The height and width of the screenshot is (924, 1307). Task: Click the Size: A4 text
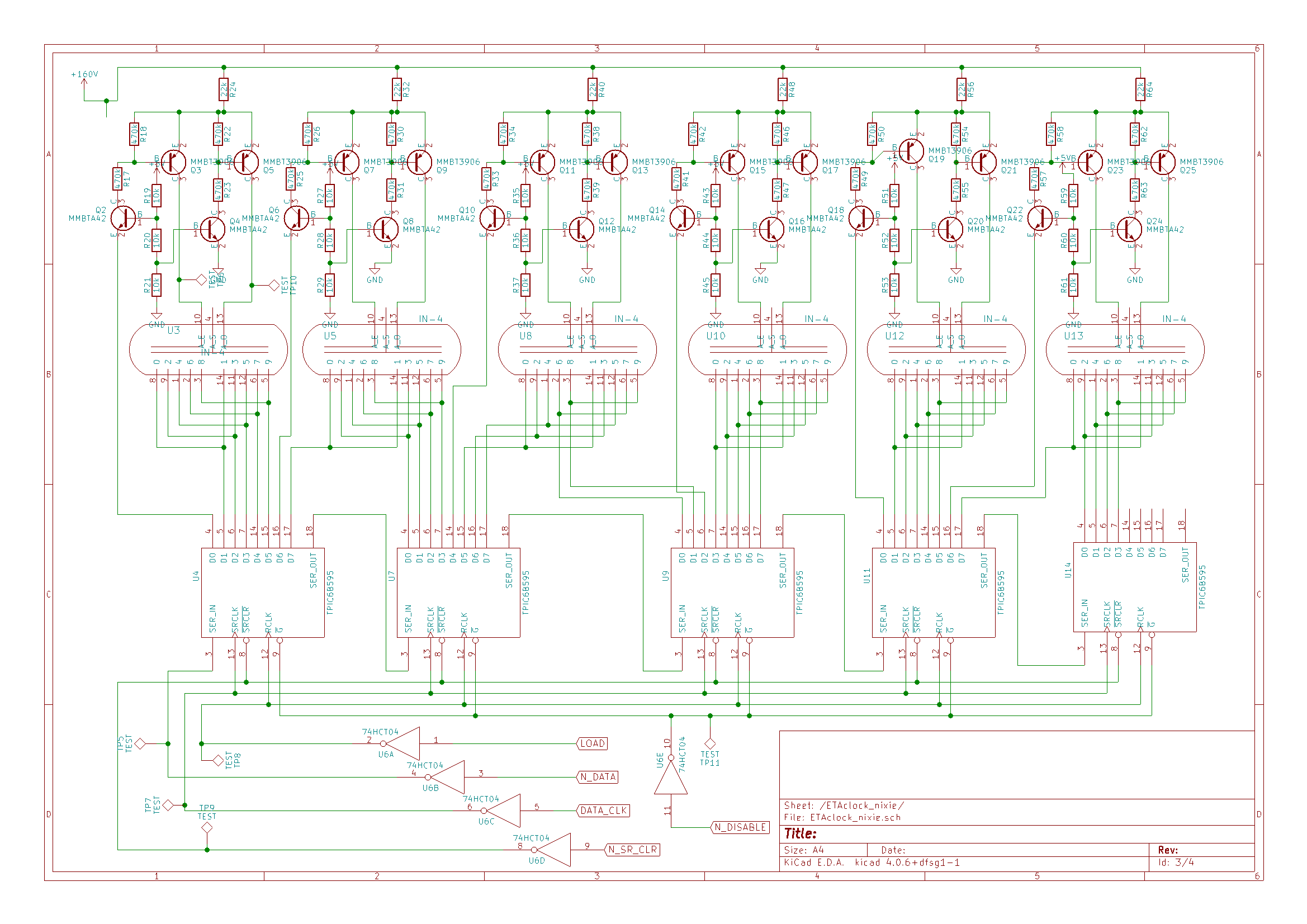pyautogui.click(x=804, y=850)
